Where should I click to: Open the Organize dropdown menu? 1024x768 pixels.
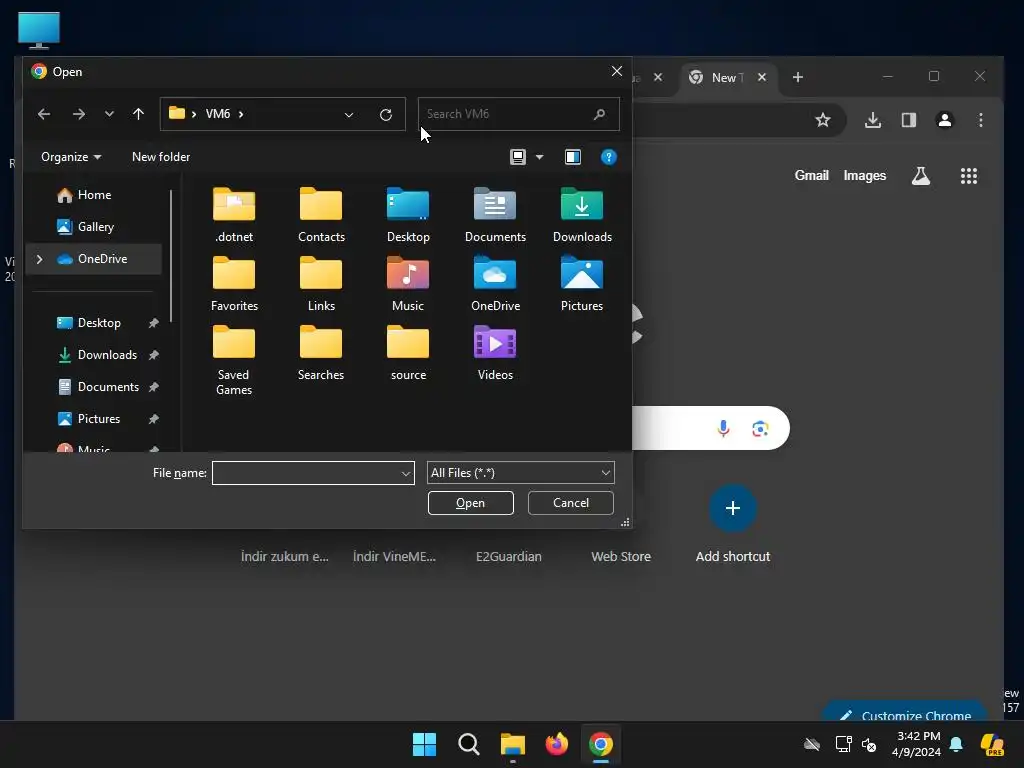coord(71,157)
